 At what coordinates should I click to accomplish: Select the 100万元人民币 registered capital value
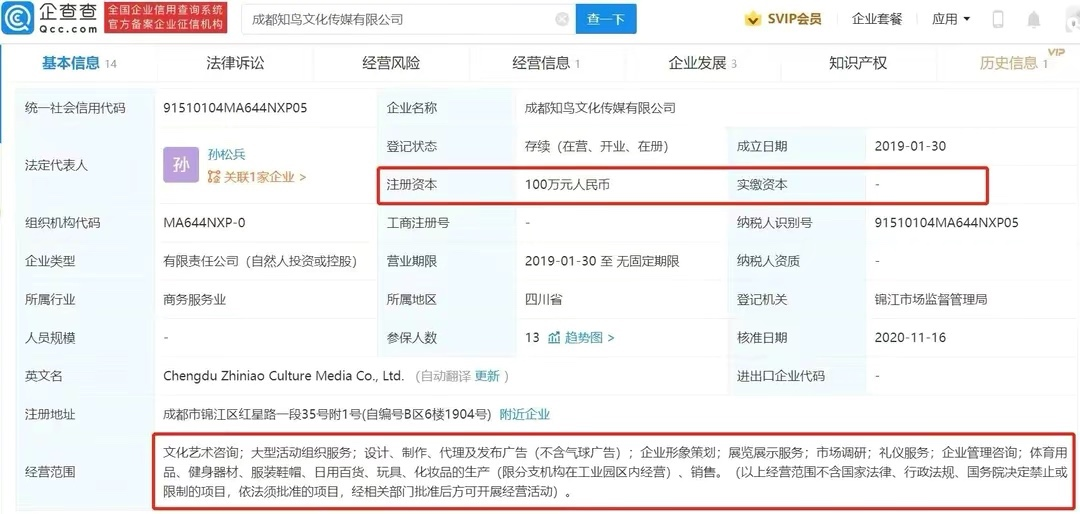(568, 185)
